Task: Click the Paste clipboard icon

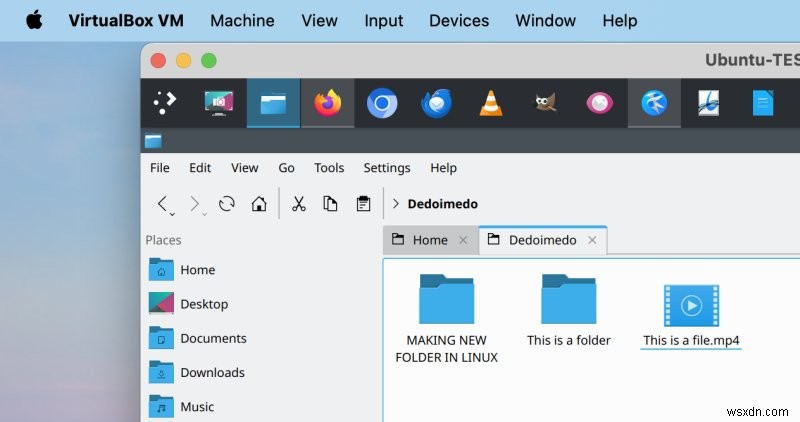Action: (x=363, y=204)
